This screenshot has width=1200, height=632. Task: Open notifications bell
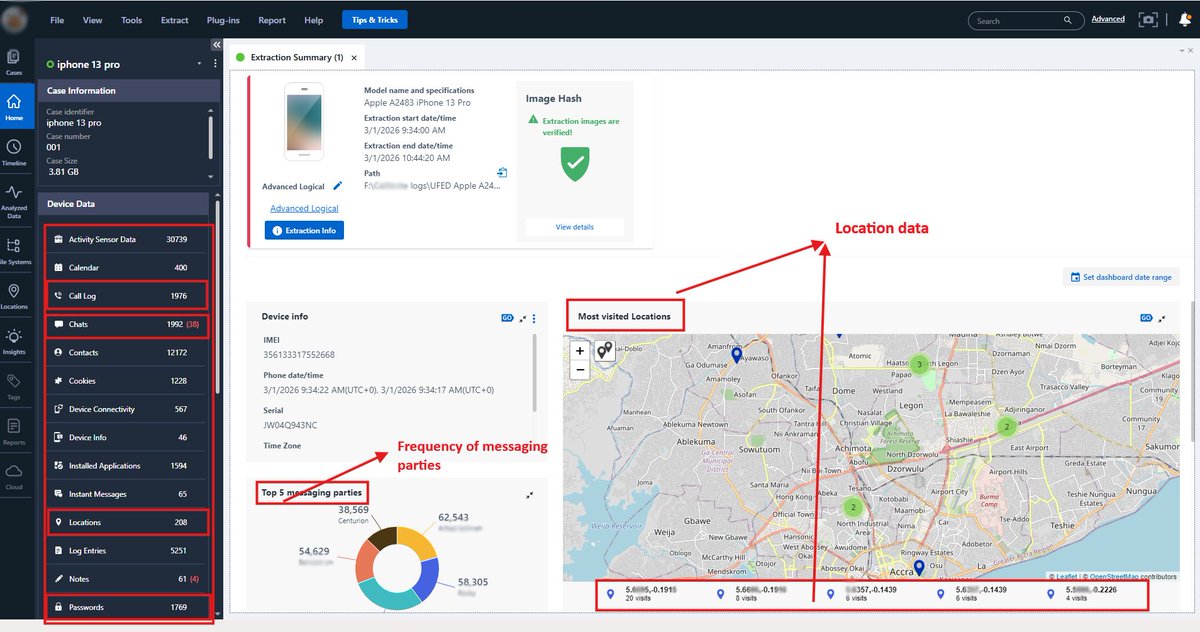click(1185, 20)
